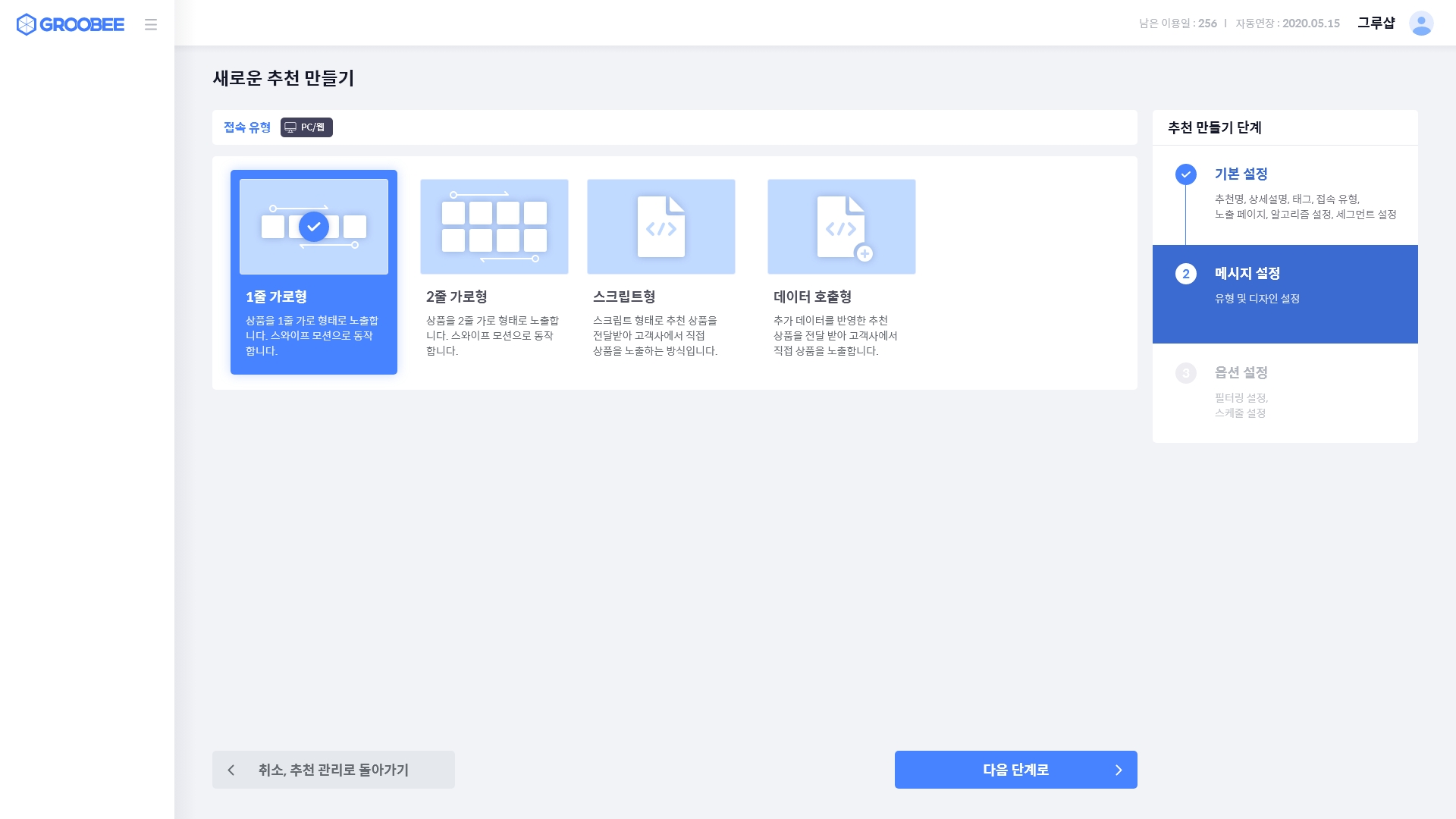Click the PC/웹 monitor badge
Viewport: 1456px width, 819px height.
[306, 127]
